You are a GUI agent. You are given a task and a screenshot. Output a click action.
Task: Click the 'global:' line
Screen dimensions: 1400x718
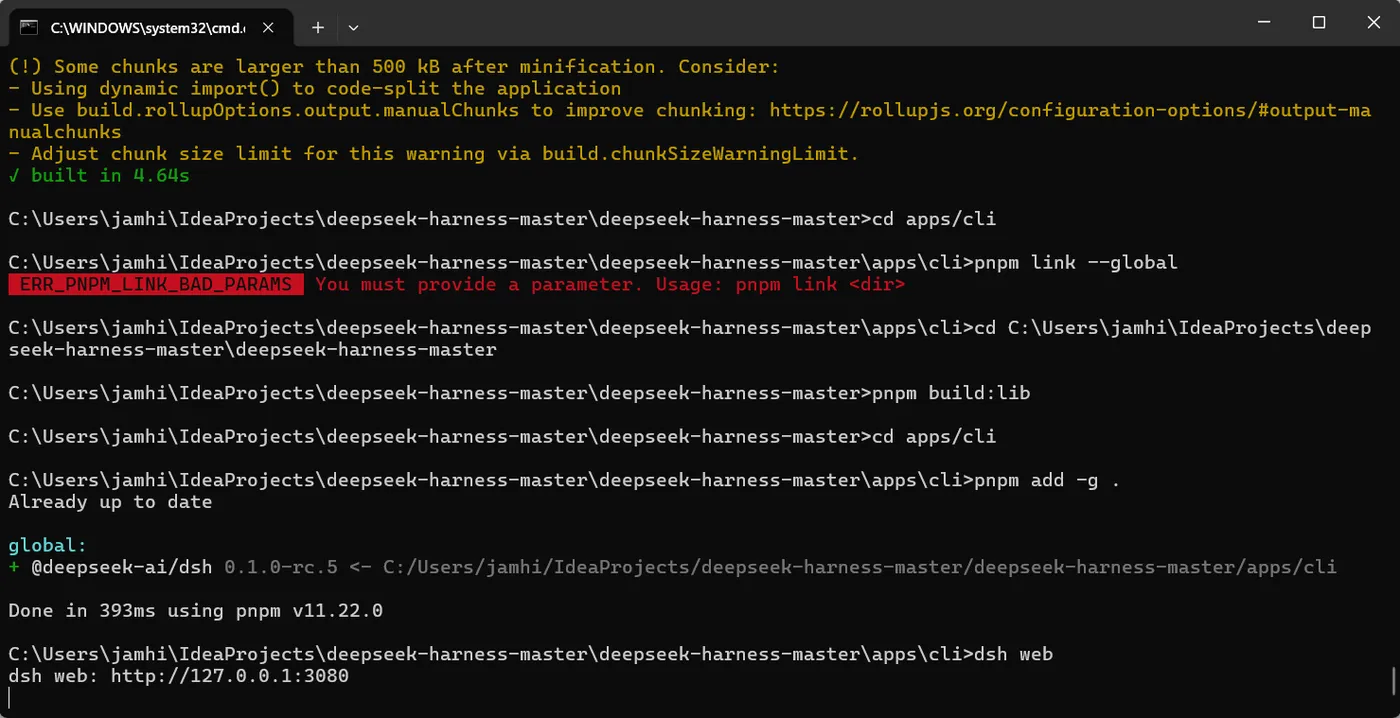(x=48, y=546)
